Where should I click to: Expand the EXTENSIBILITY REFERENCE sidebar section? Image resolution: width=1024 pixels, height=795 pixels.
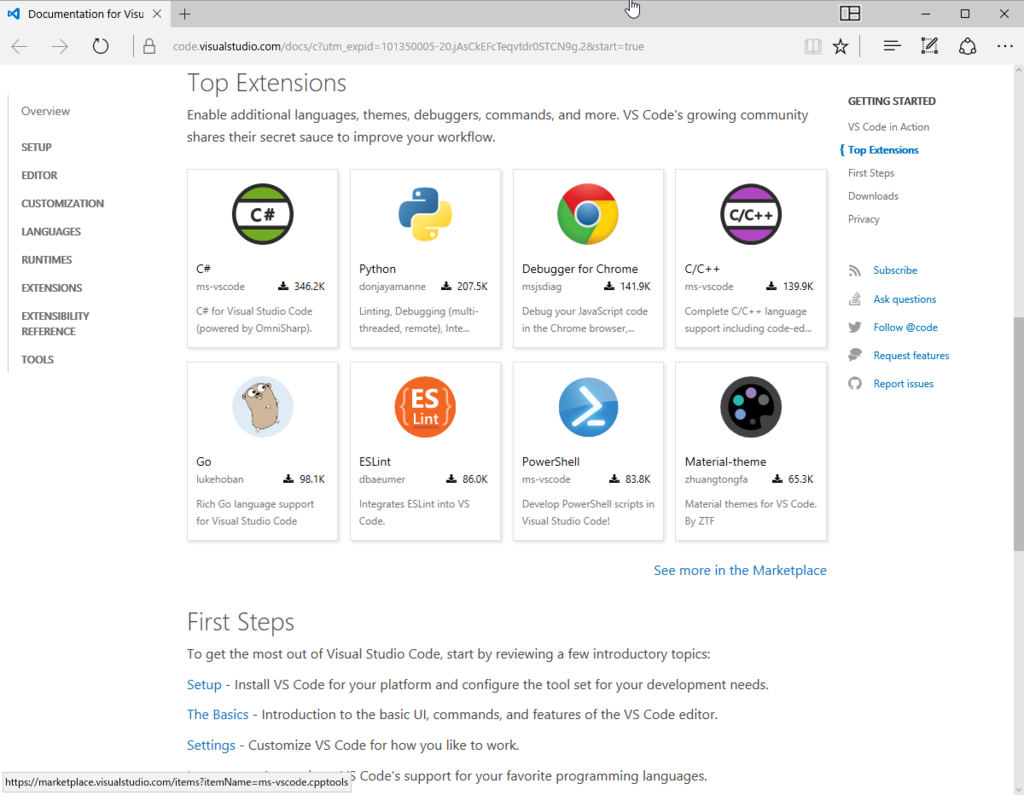coord(55,323)
